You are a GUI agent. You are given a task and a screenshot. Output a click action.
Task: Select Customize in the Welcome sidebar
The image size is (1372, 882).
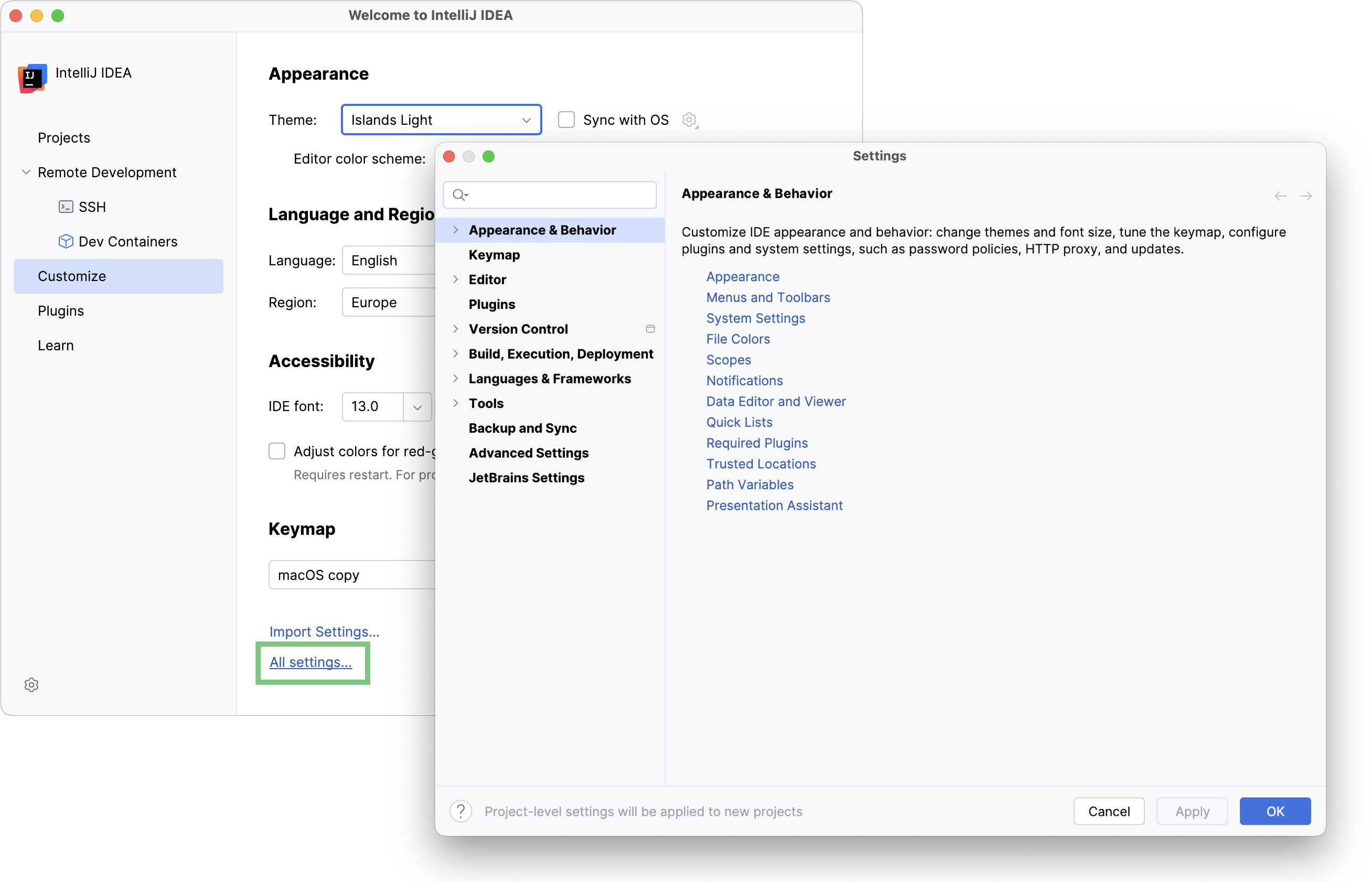coord(119,276)
